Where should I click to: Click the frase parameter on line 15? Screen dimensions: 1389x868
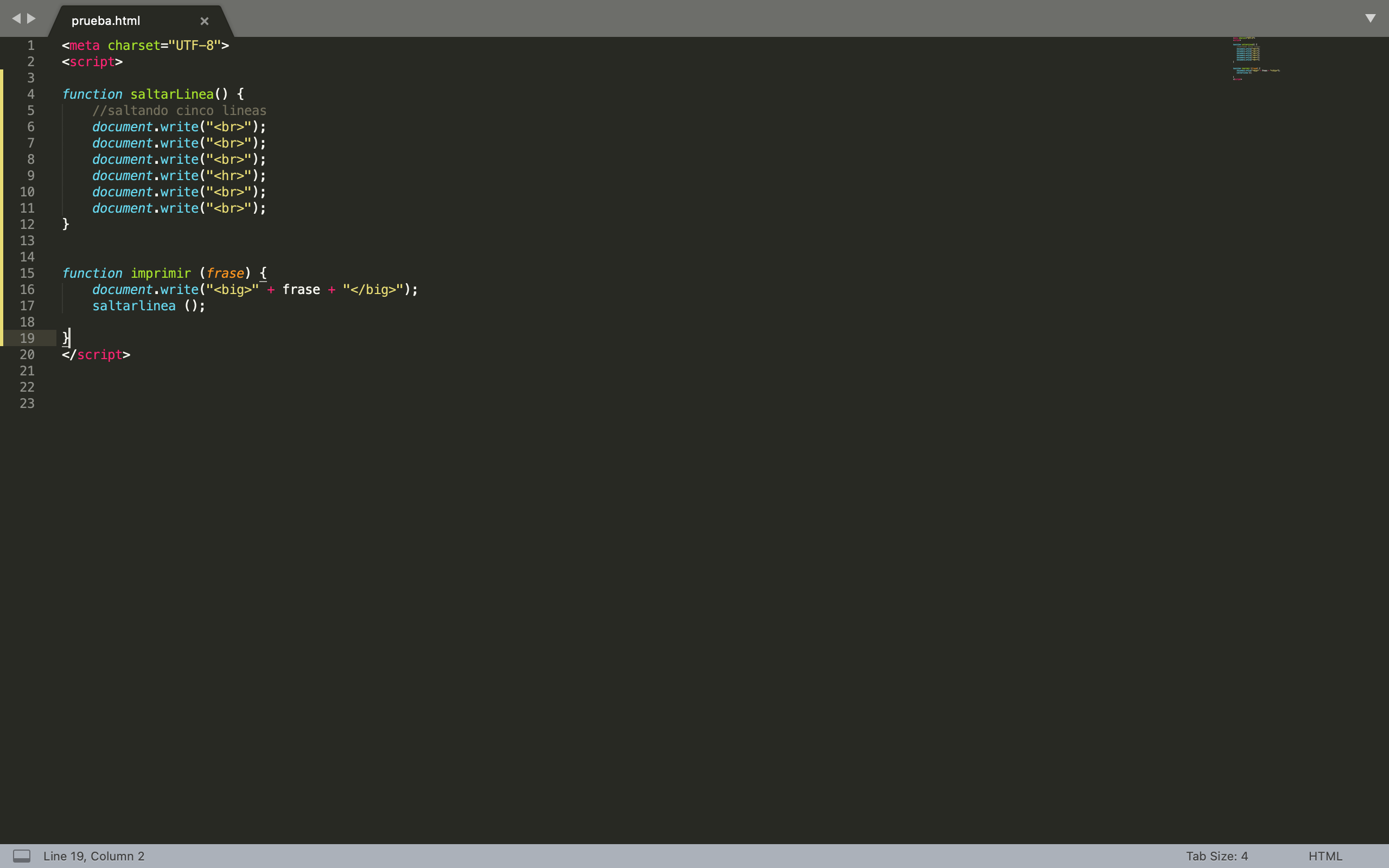pyautogui.click(x=225, y=273)
